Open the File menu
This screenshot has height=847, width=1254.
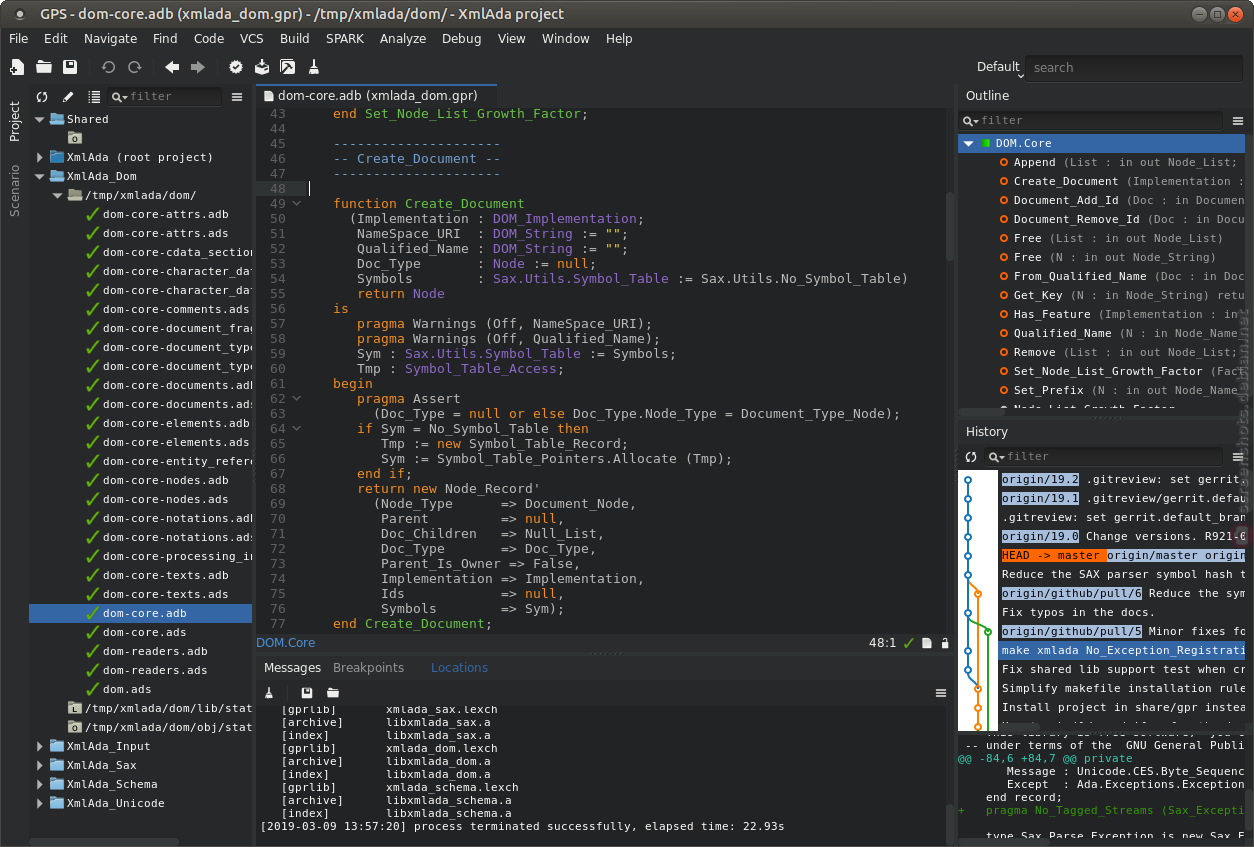[x=18, y=38]
